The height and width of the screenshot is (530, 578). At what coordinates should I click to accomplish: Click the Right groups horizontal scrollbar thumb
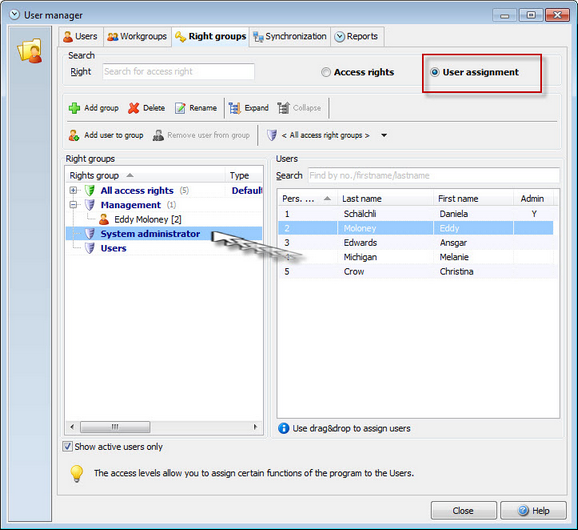point(115,427)
